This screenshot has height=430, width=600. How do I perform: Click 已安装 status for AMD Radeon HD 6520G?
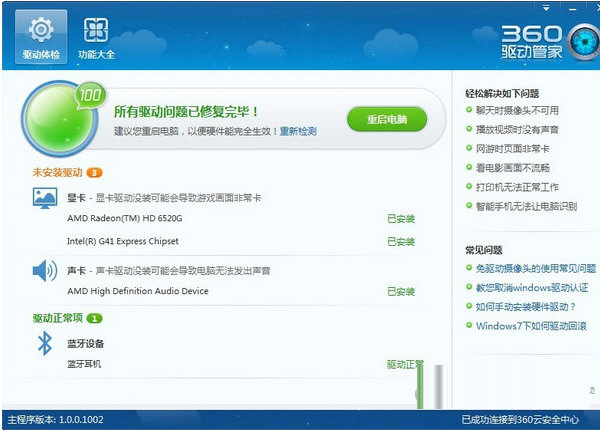[401, 219]
